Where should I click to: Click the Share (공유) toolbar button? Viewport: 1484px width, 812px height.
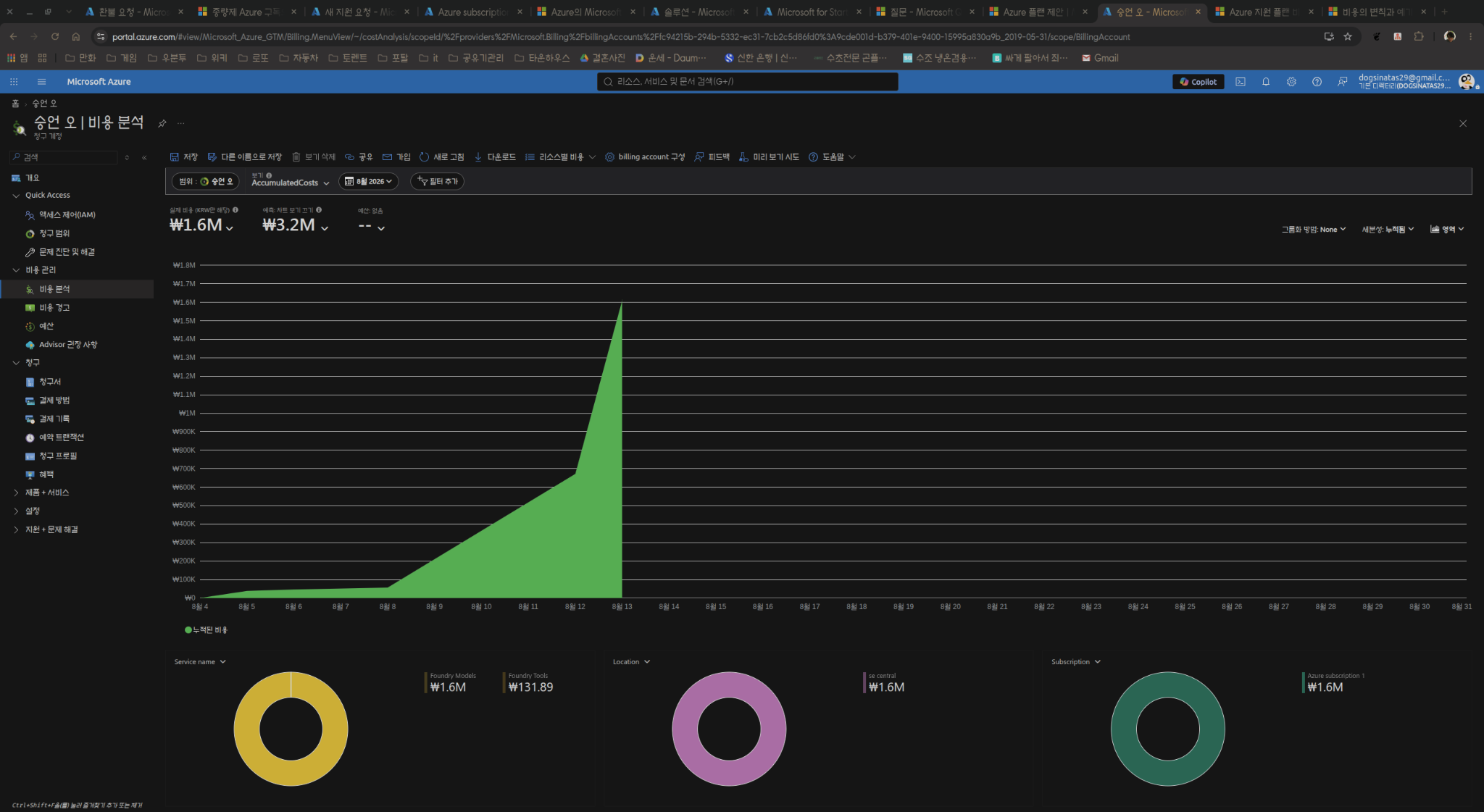tap(359, 157)
